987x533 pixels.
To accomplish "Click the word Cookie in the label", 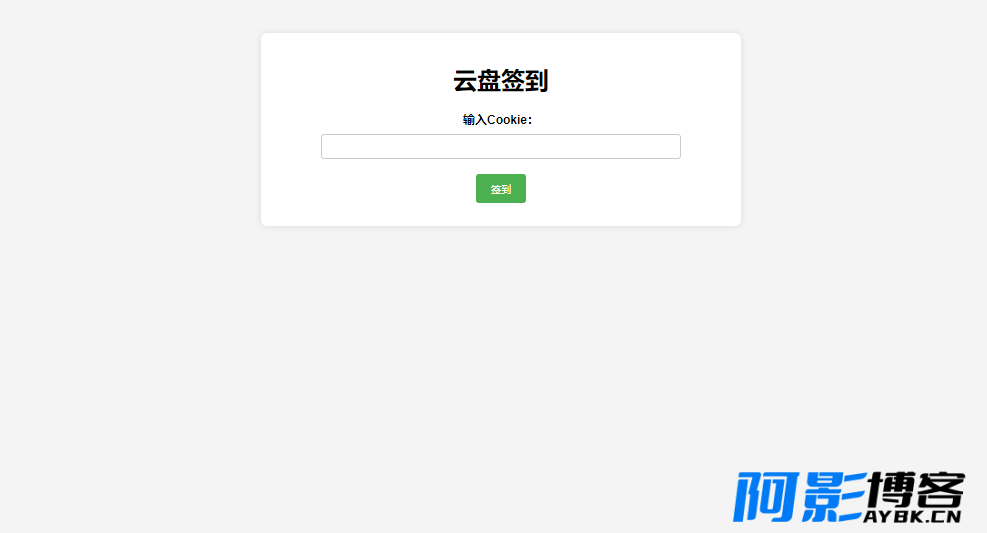I will pos(507,120).
